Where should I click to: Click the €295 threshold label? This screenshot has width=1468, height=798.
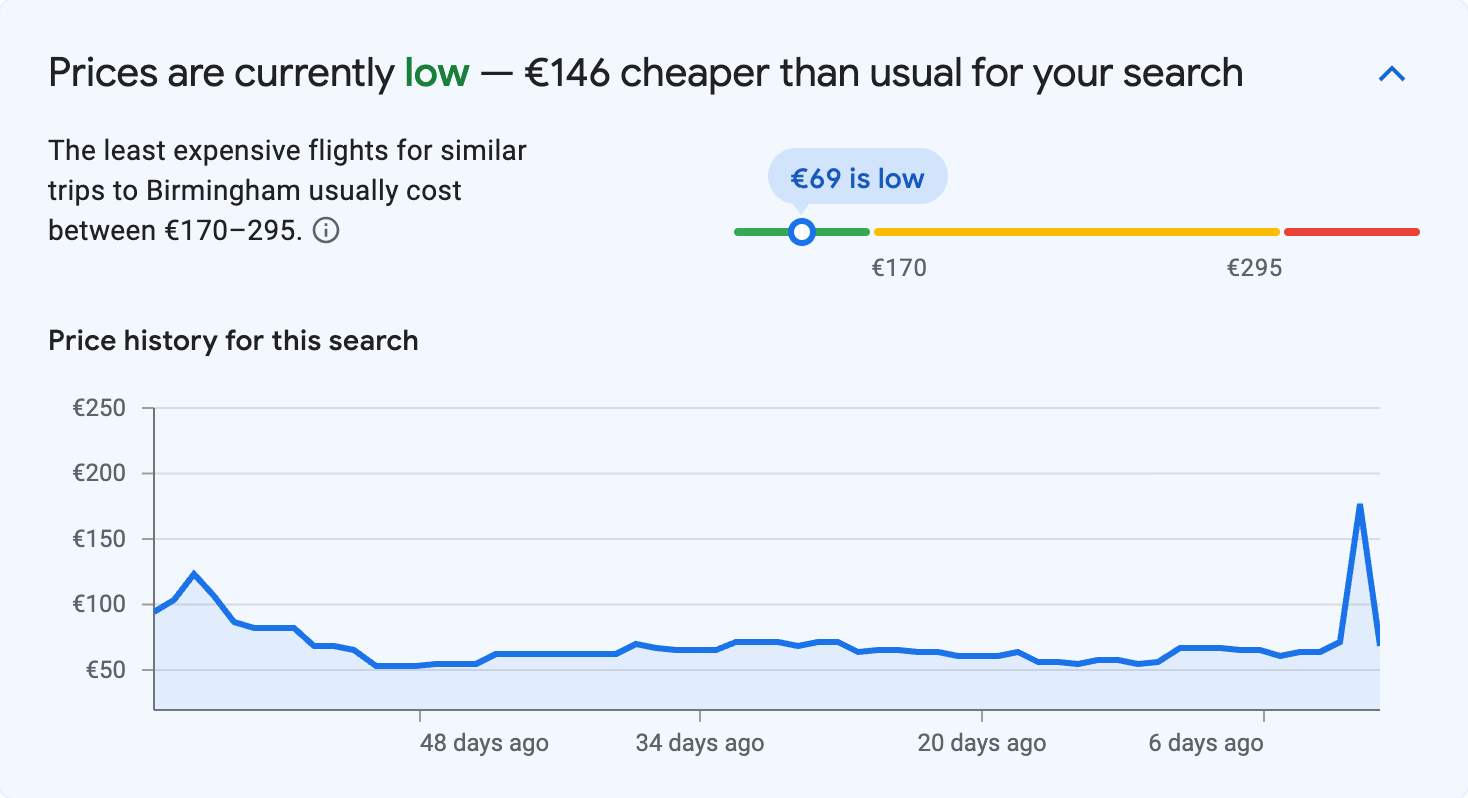(1254, 267)
